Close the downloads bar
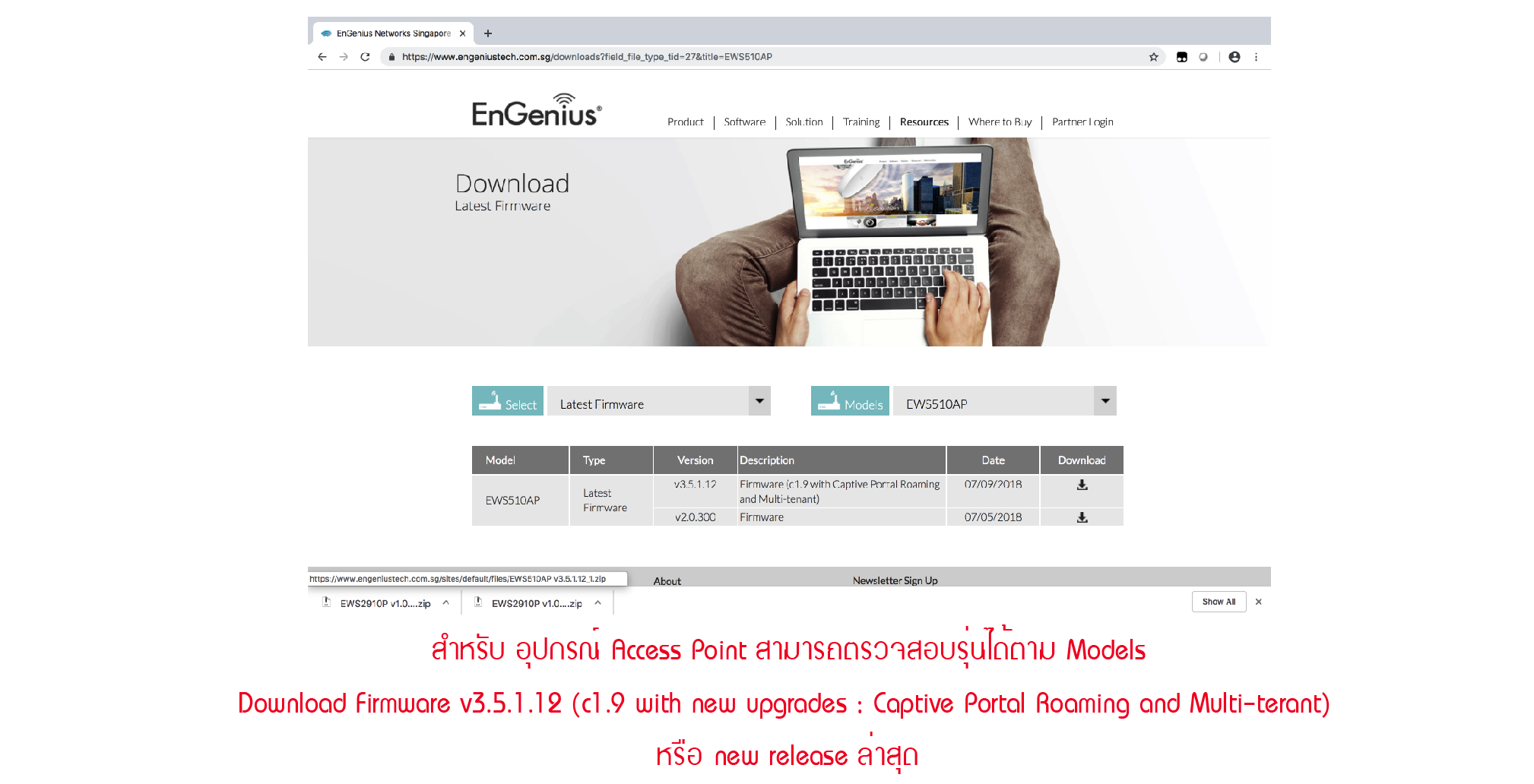This screenshot has width=1534, height=784. coord(1259,602)
